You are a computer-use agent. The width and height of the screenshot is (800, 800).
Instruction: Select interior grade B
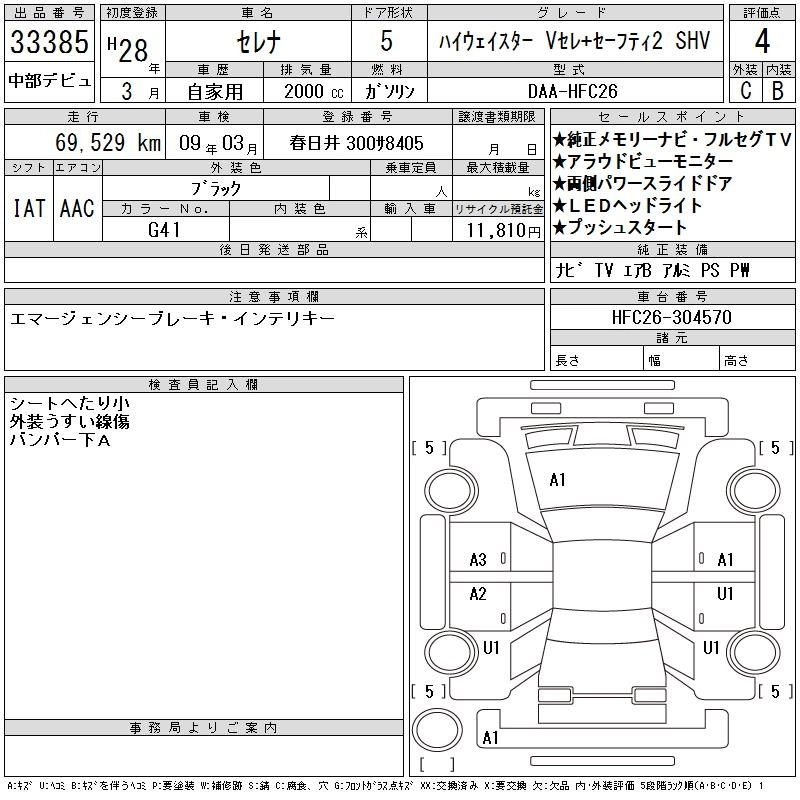click(x=778, y=91)
